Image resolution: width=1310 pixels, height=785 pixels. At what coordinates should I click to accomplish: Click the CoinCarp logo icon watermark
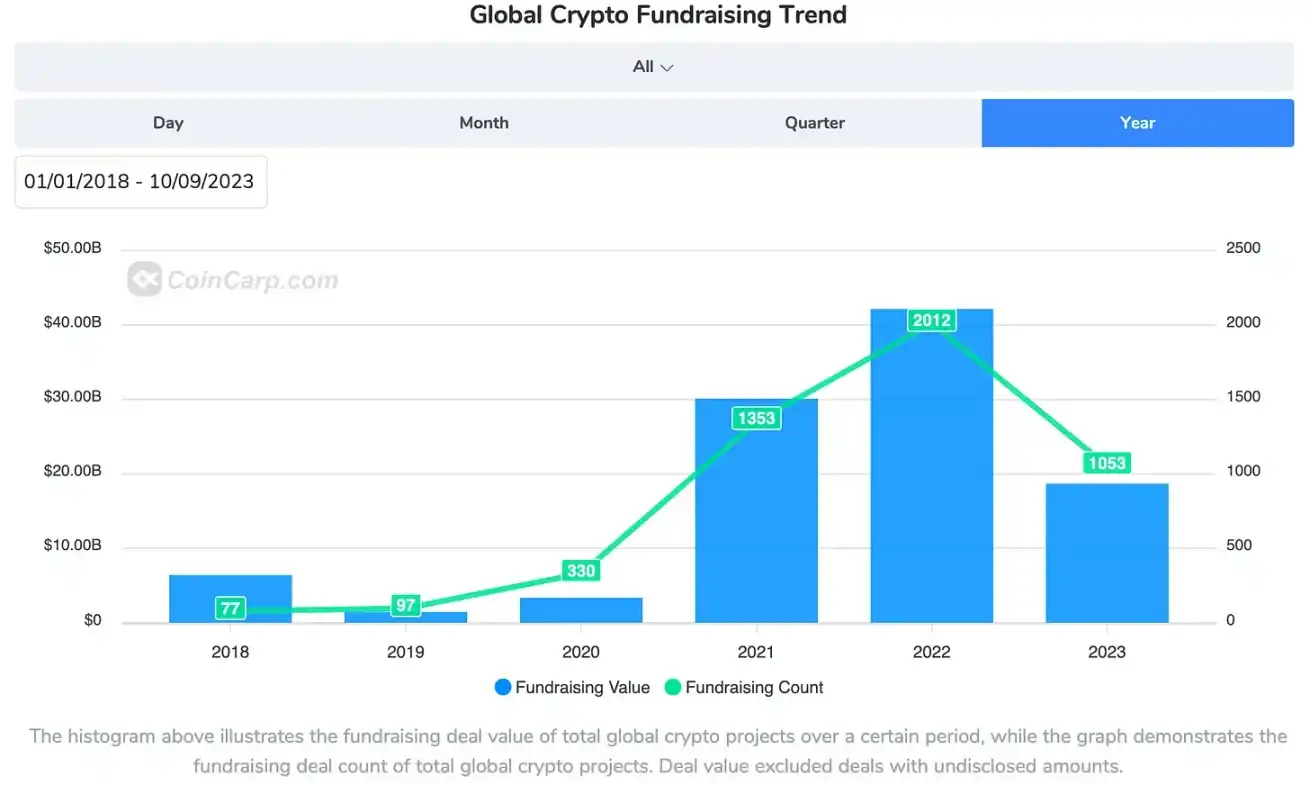coord(145,280)
